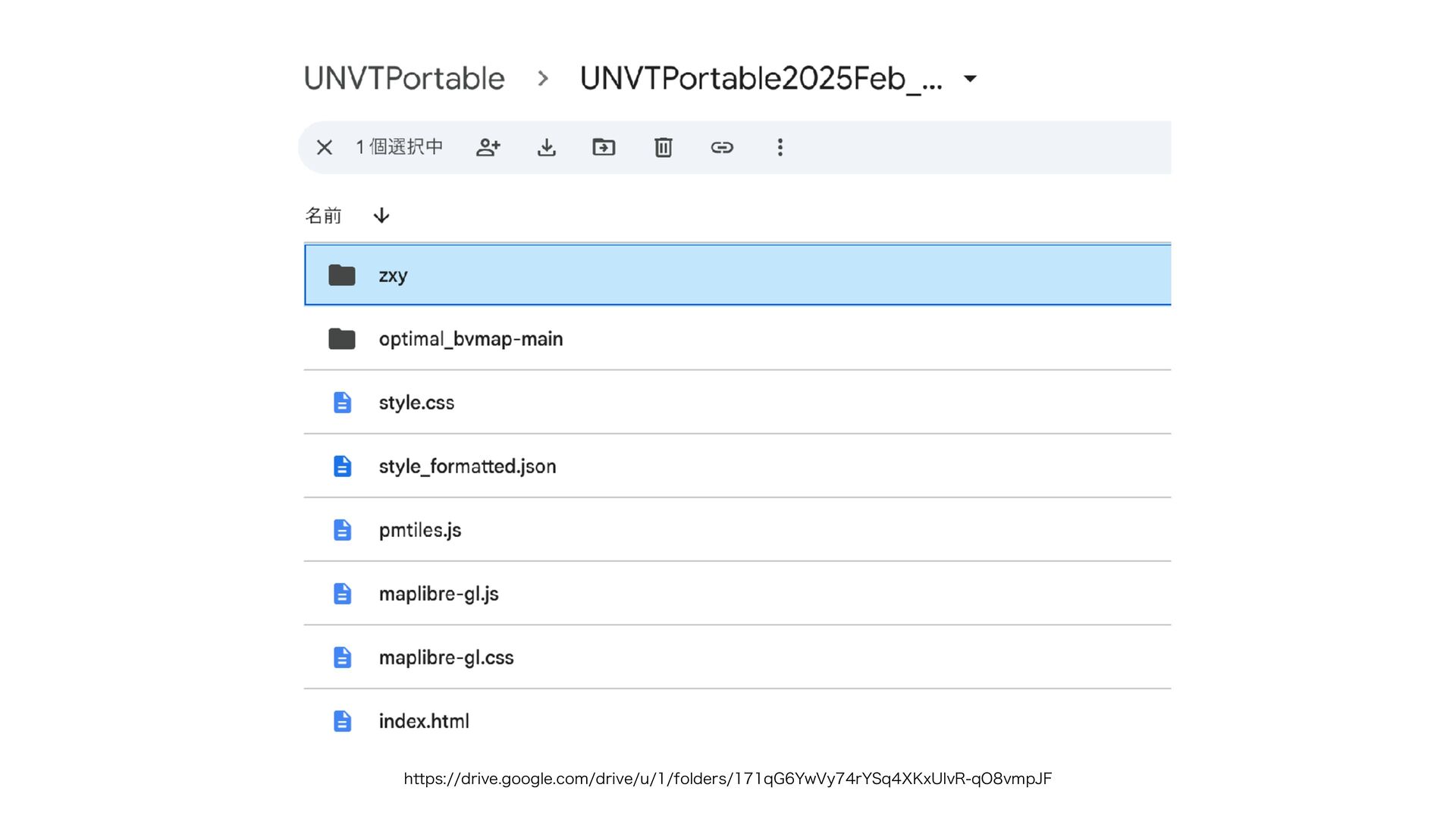Select the optimal_bvmap-main folder
1456x819 pixels.
(470, 339)
